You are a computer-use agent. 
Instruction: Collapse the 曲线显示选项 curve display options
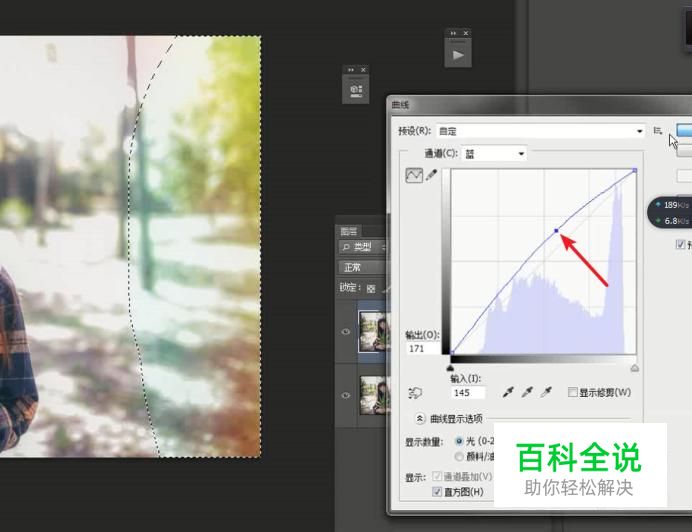(x=420, y=418)
